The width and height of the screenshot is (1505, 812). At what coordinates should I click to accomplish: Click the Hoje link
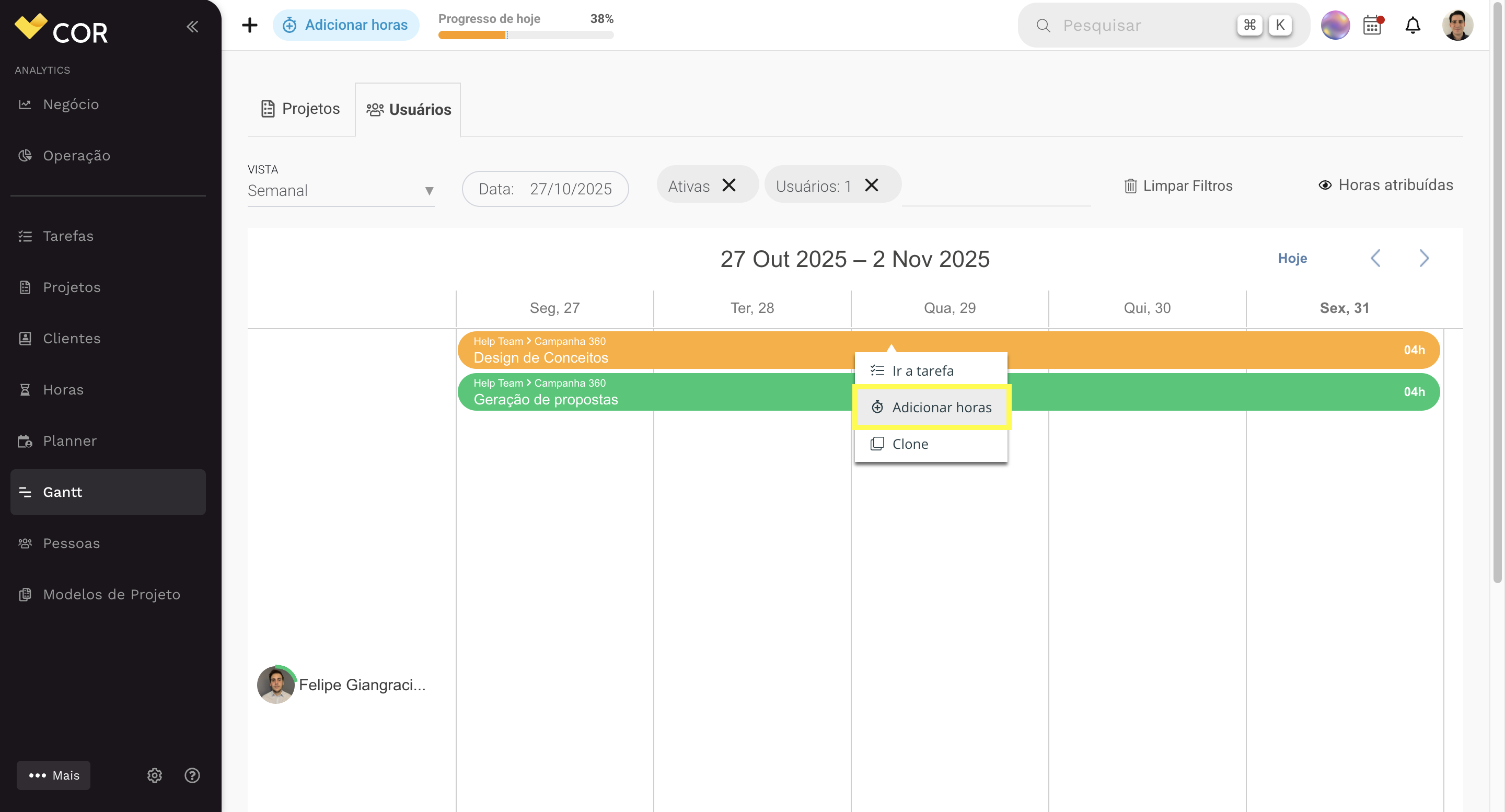pyautogui.click(x=1292, y=258)
